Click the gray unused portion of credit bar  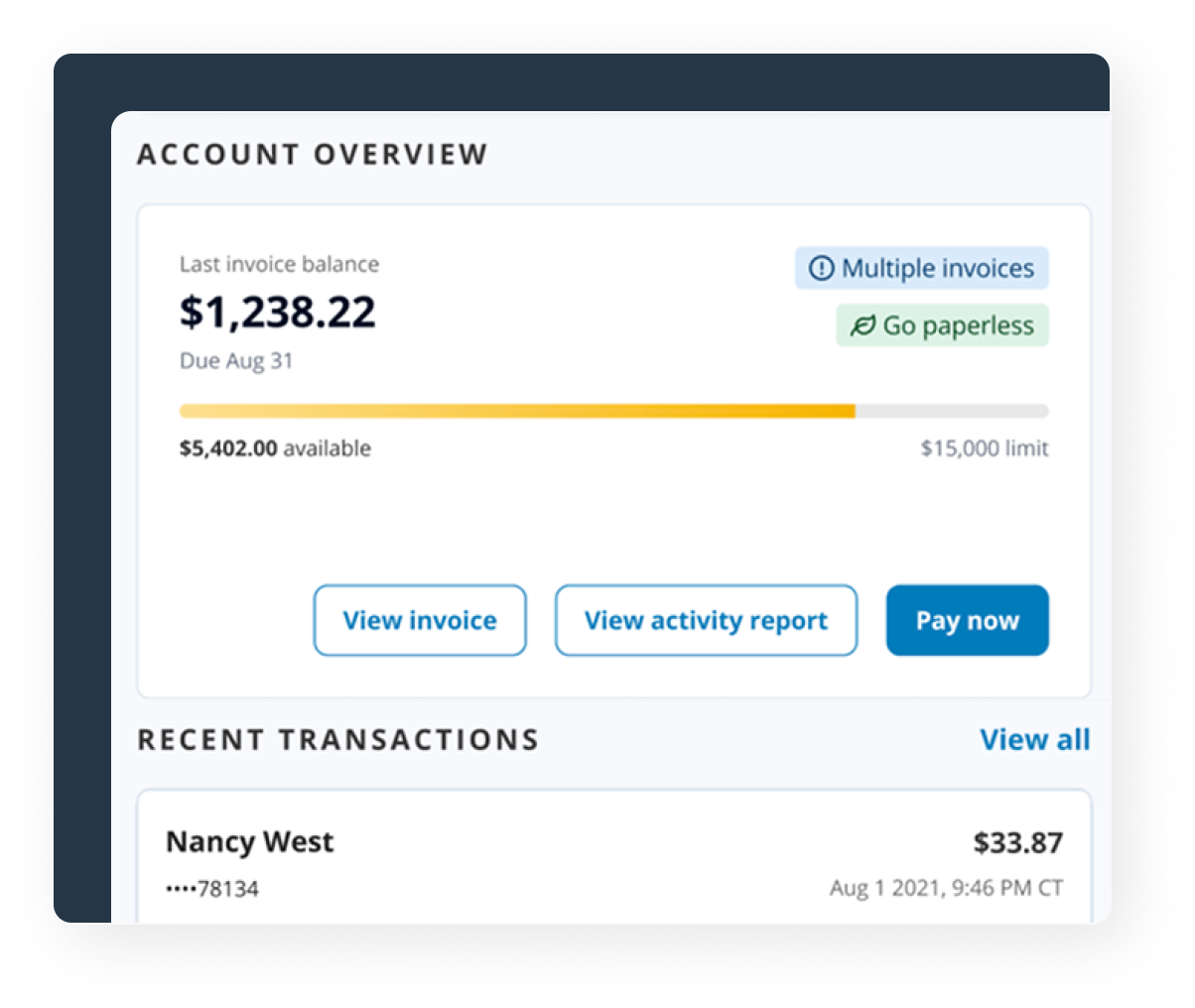click(x=951, y=411)
